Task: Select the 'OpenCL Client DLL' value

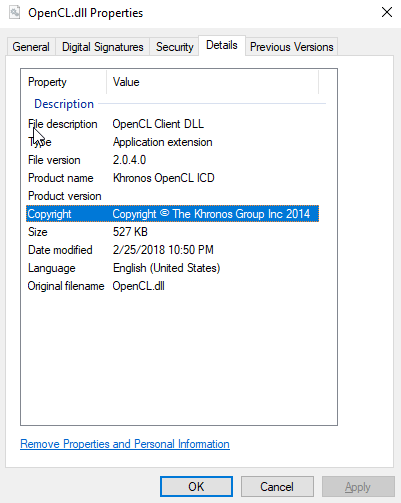Action: pyautogui.click(x=158, y=124)
